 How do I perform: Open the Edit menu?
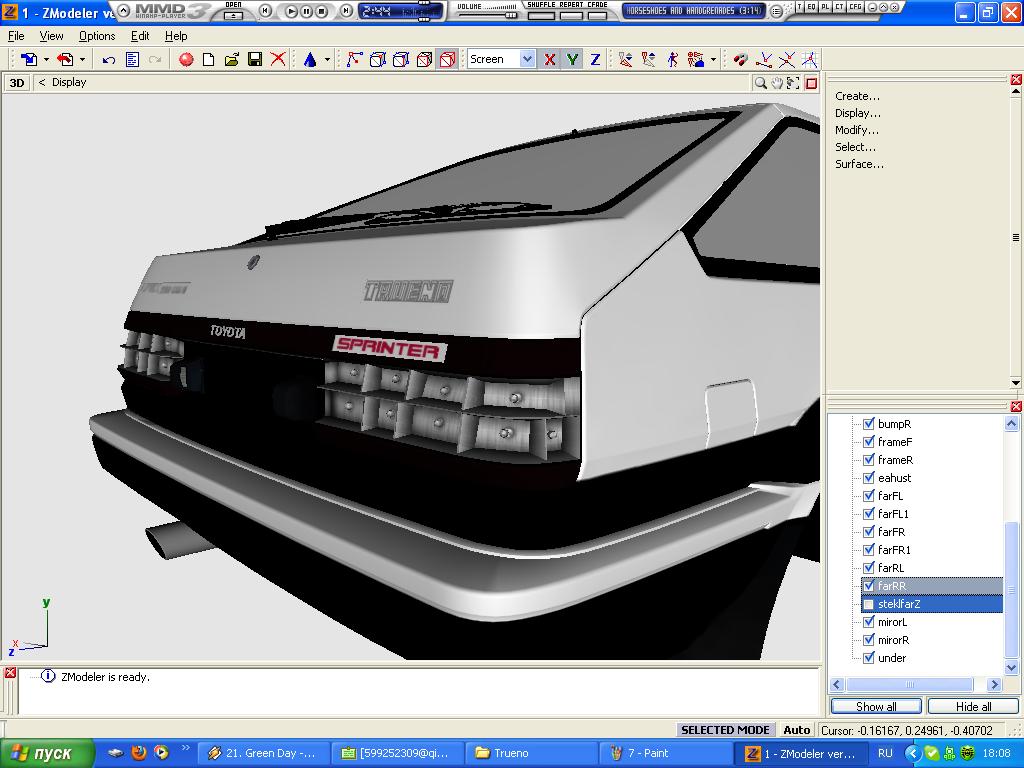[x=140, y=36]
